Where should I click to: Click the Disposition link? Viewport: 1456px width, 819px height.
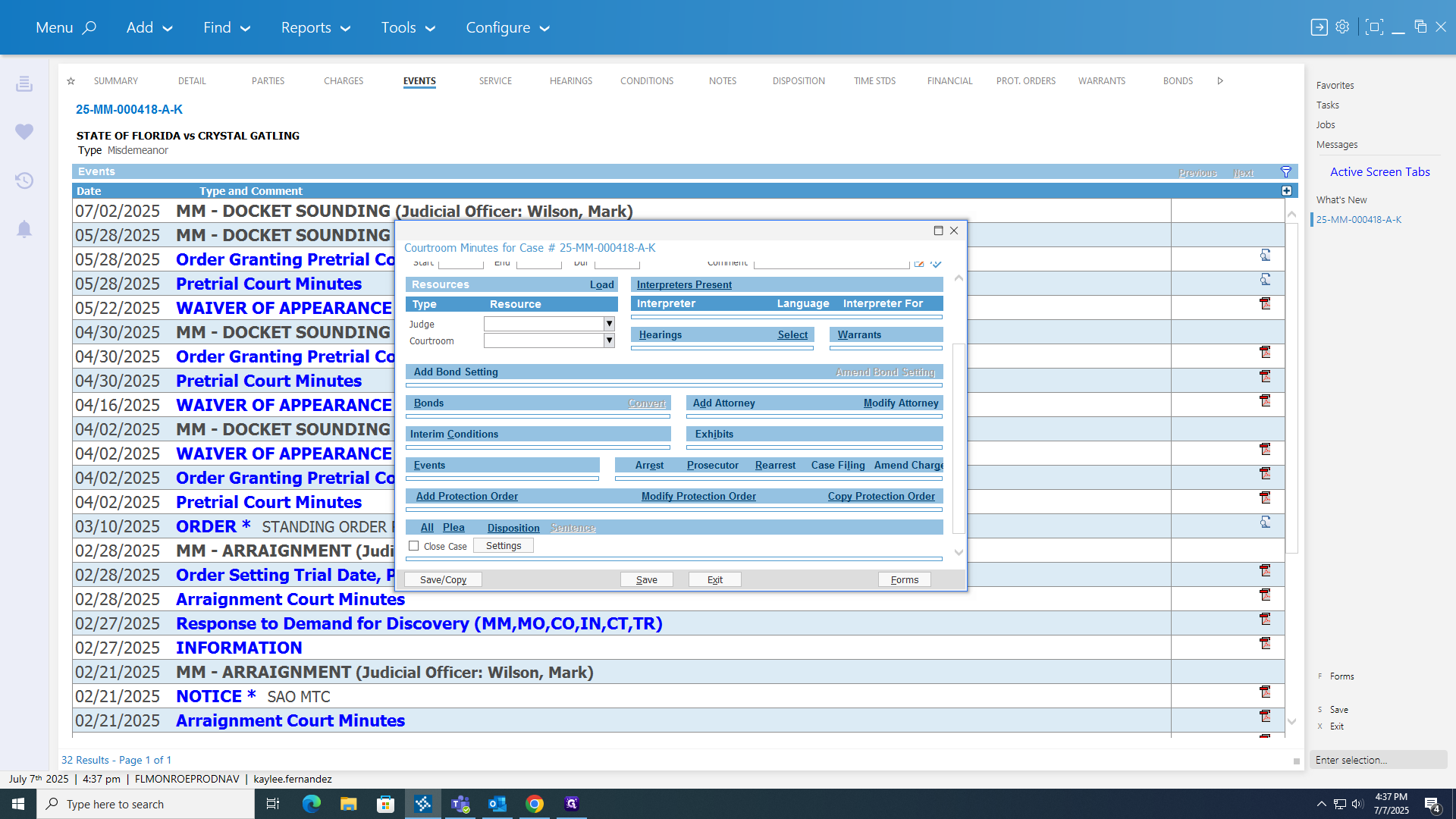pos(513,528)
